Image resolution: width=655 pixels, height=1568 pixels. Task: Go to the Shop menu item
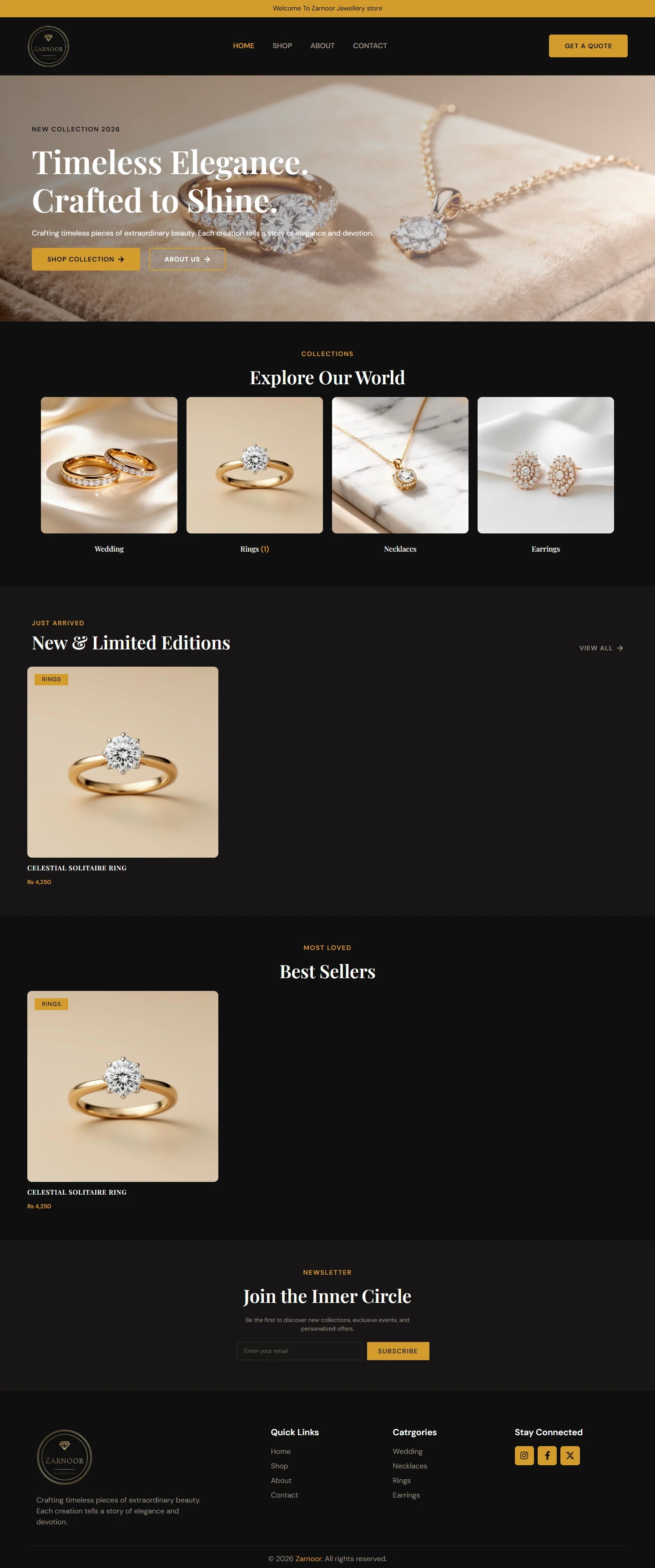click(x=282, y=45)
